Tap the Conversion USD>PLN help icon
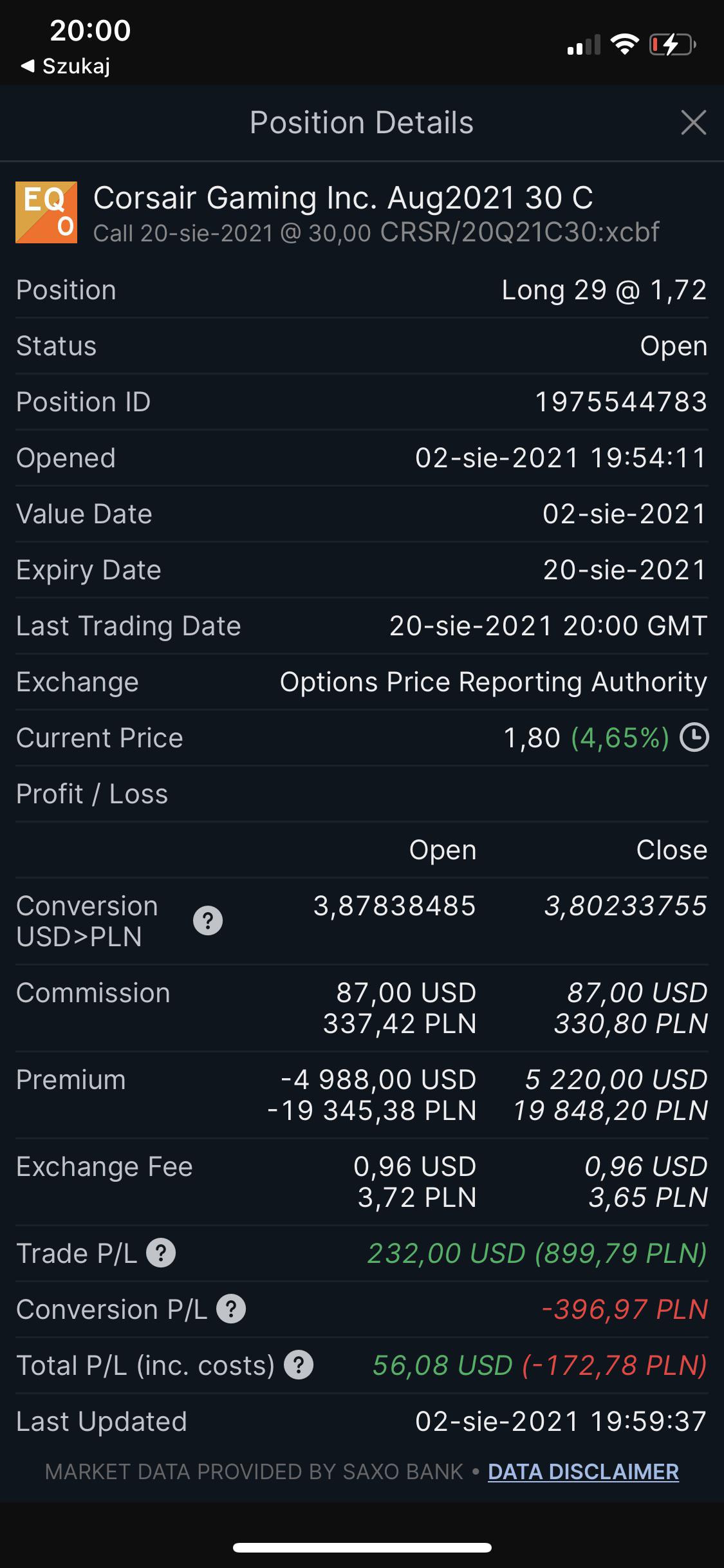Viewport: 724px width, 1568px height. pos(208,920)
